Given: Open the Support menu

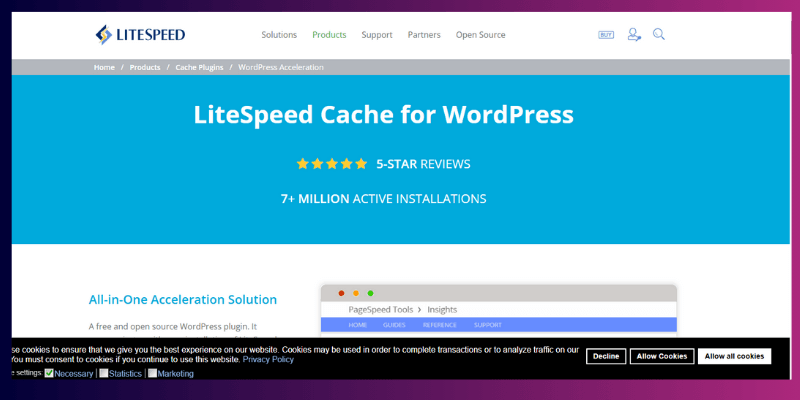Looking at the screenshot, I should coord(377,35).
